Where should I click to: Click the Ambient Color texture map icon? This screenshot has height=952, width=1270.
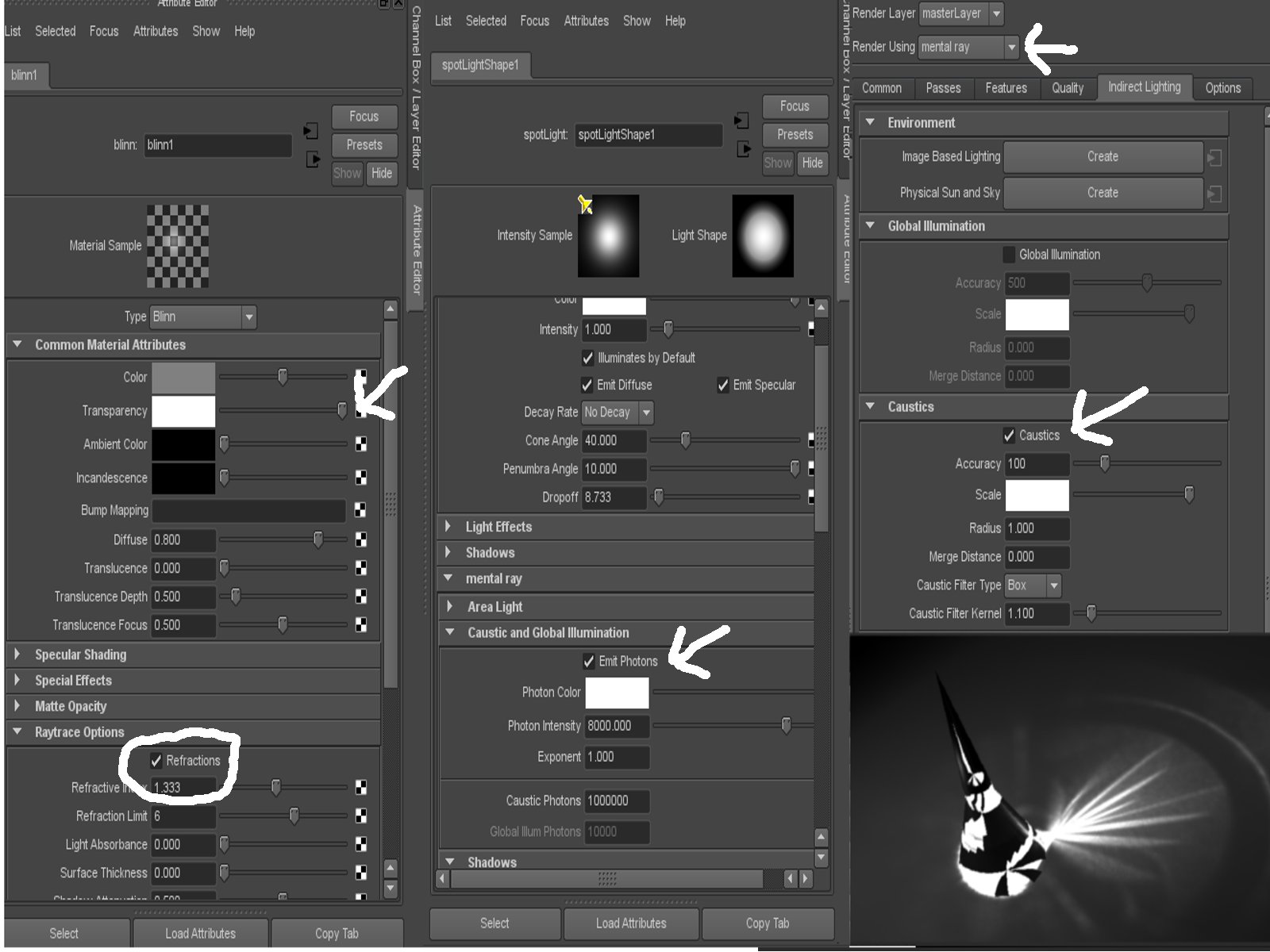tap(362, 444)
